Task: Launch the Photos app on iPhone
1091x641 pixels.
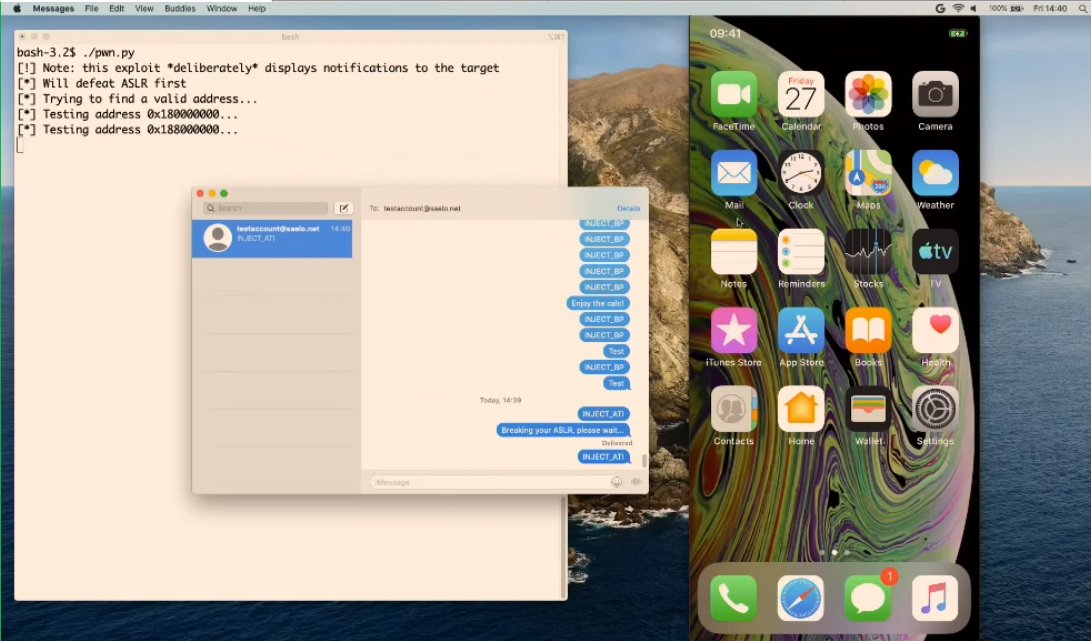Action: [868, 95]
